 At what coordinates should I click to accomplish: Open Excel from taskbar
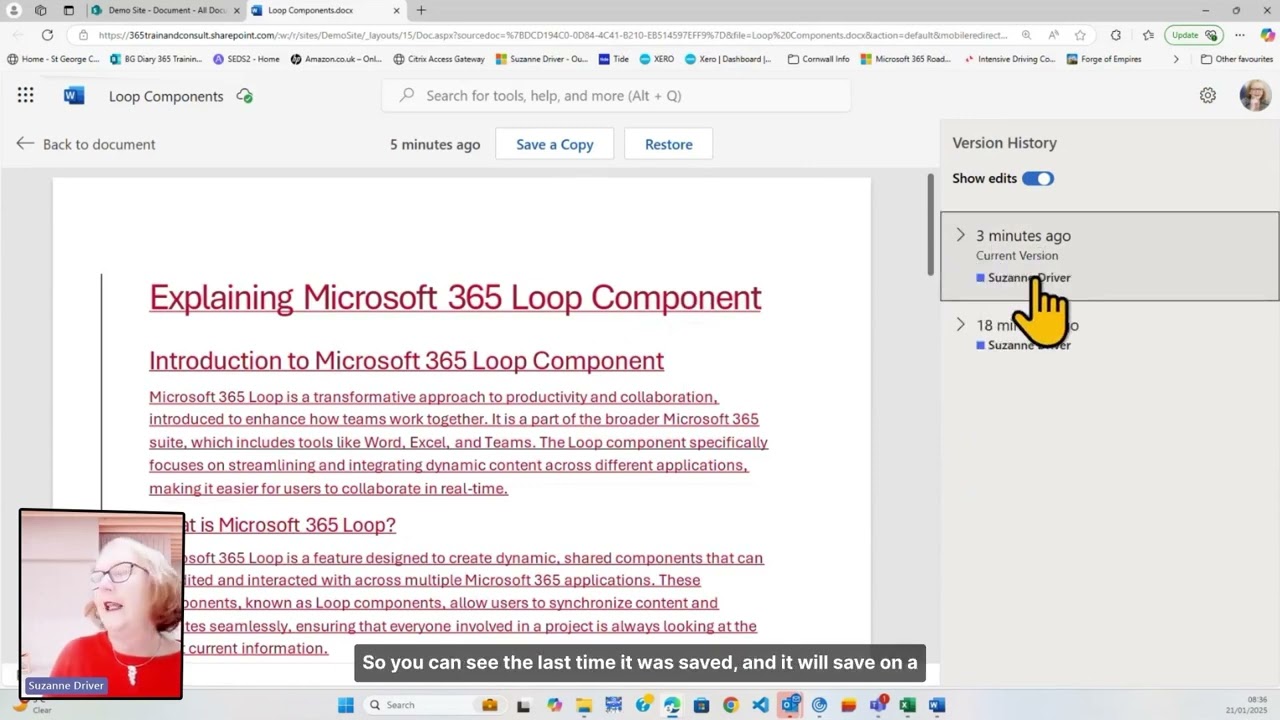pyautogui.click(x=907, y=705)
